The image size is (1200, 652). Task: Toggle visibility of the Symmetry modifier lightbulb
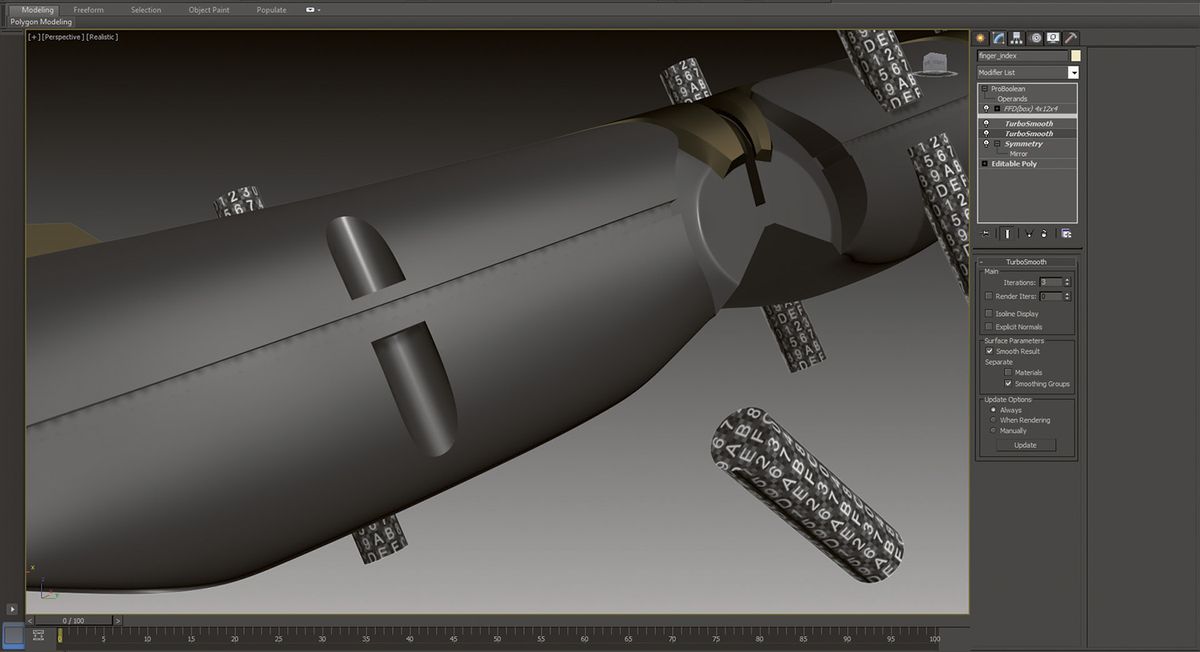tap(987, 144)
